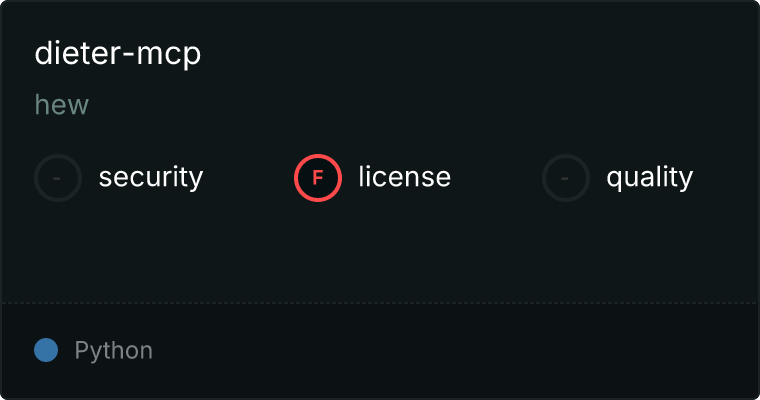
Task: Click the dash inside the security badge
Action: click(x=57, y=178)
